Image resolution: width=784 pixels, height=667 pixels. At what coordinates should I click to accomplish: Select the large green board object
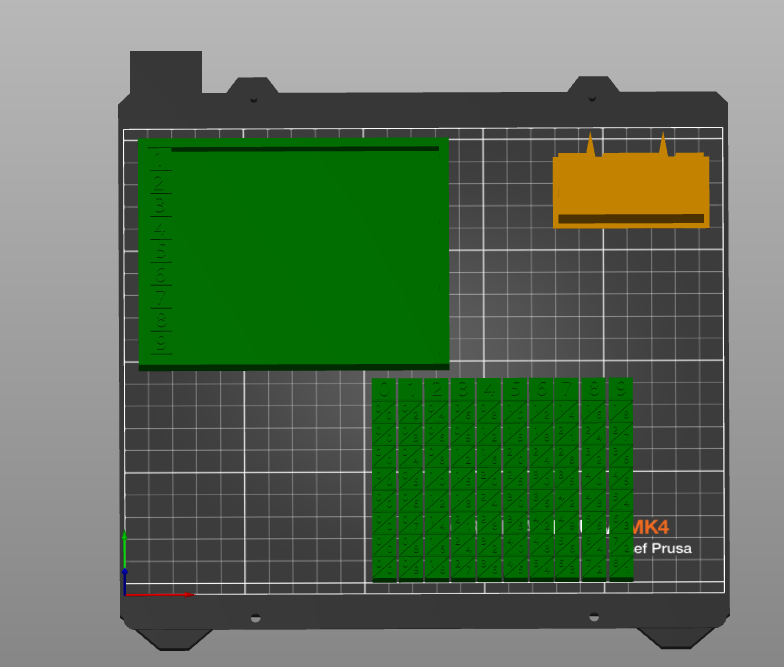[294, 254]
